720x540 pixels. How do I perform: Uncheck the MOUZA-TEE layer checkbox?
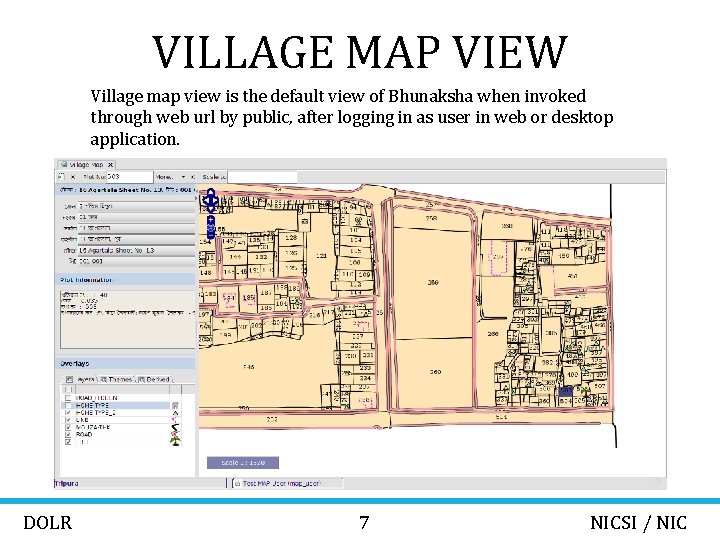[x=68, y=427]
